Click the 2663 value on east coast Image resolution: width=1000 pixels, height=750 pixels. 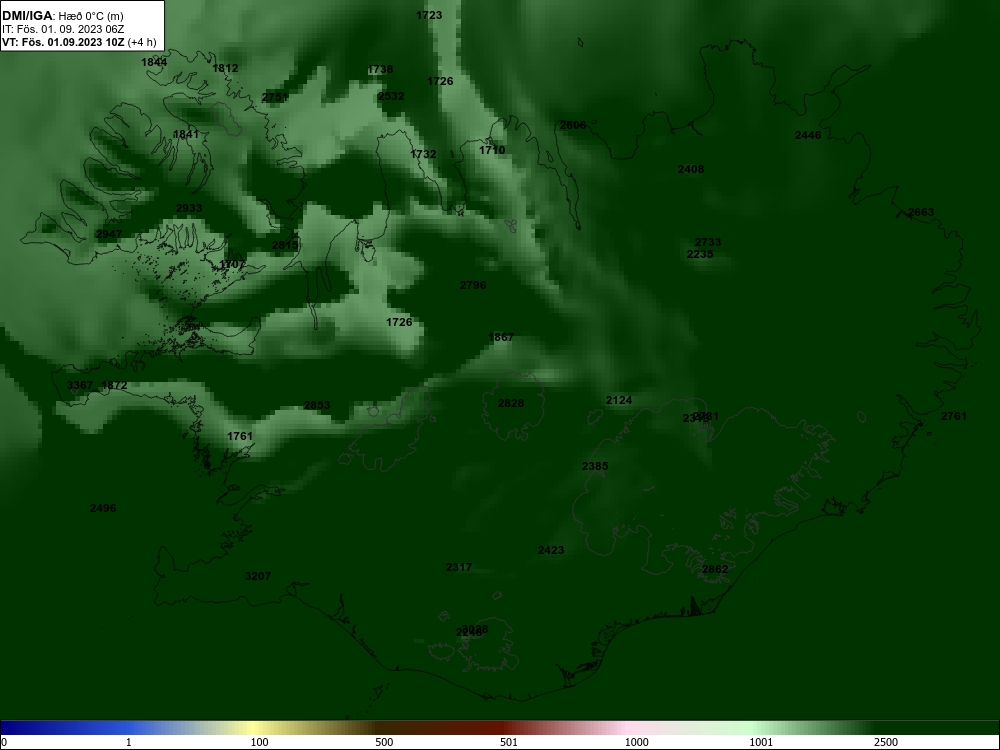pos(921,212)
